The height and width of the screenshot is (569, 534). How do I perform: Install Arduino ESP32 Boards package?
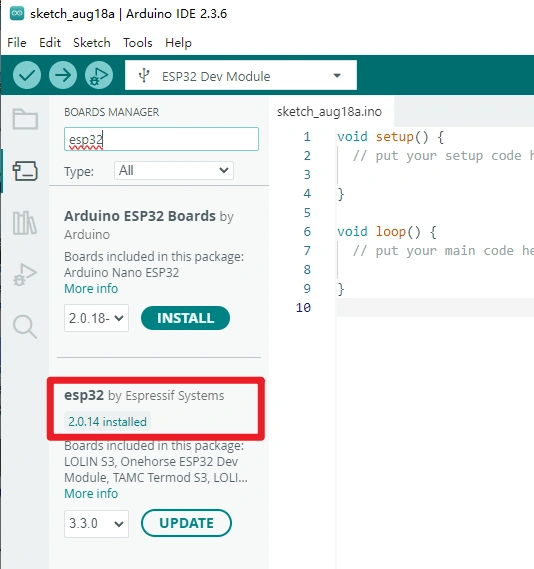pos(185,318)
